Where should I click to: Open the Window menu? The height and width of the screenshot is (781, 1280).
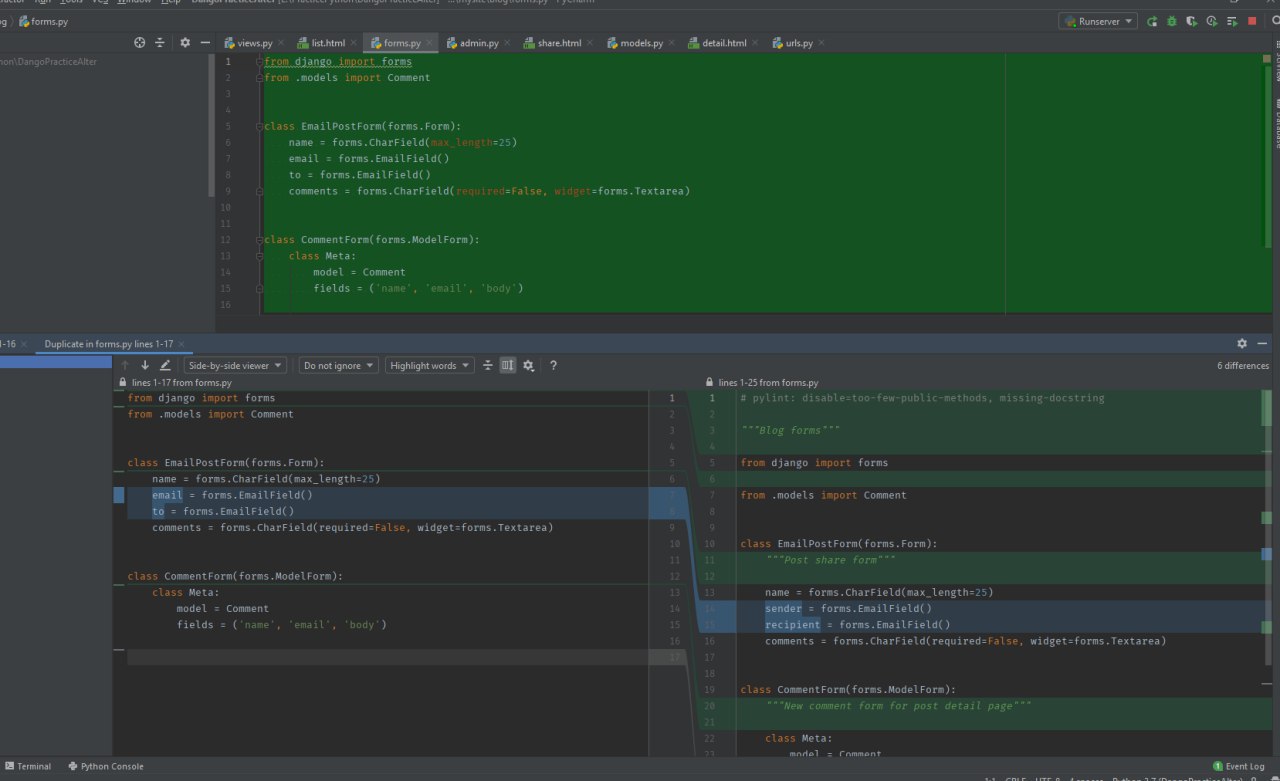(x=134, y=2)
